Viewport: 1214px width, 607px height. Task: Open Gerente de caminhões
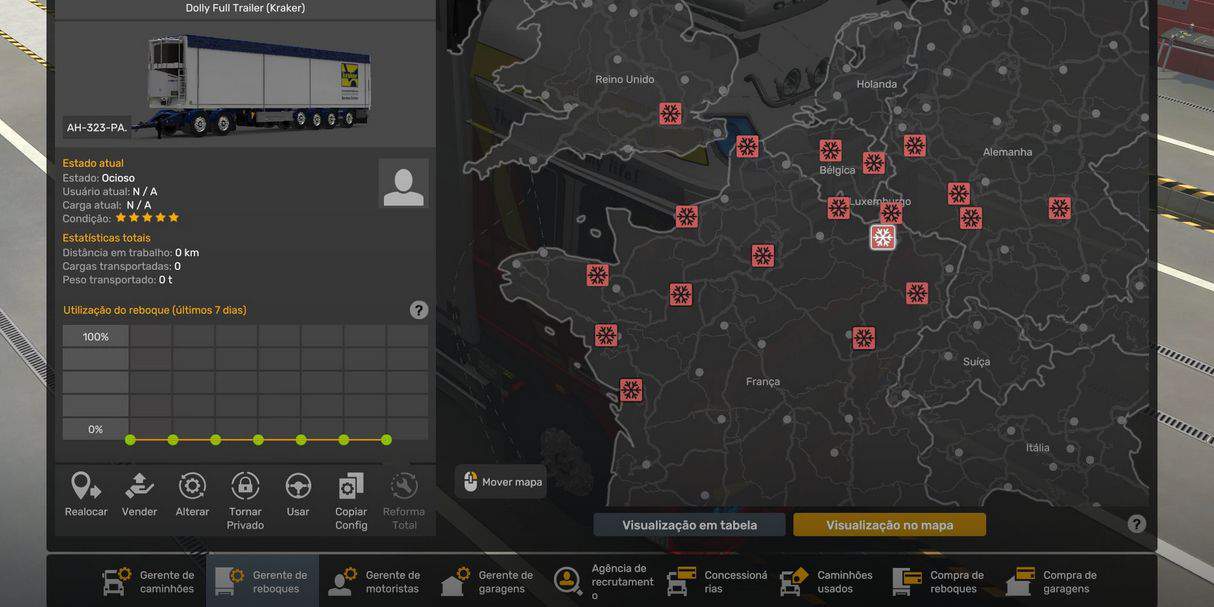150,582
